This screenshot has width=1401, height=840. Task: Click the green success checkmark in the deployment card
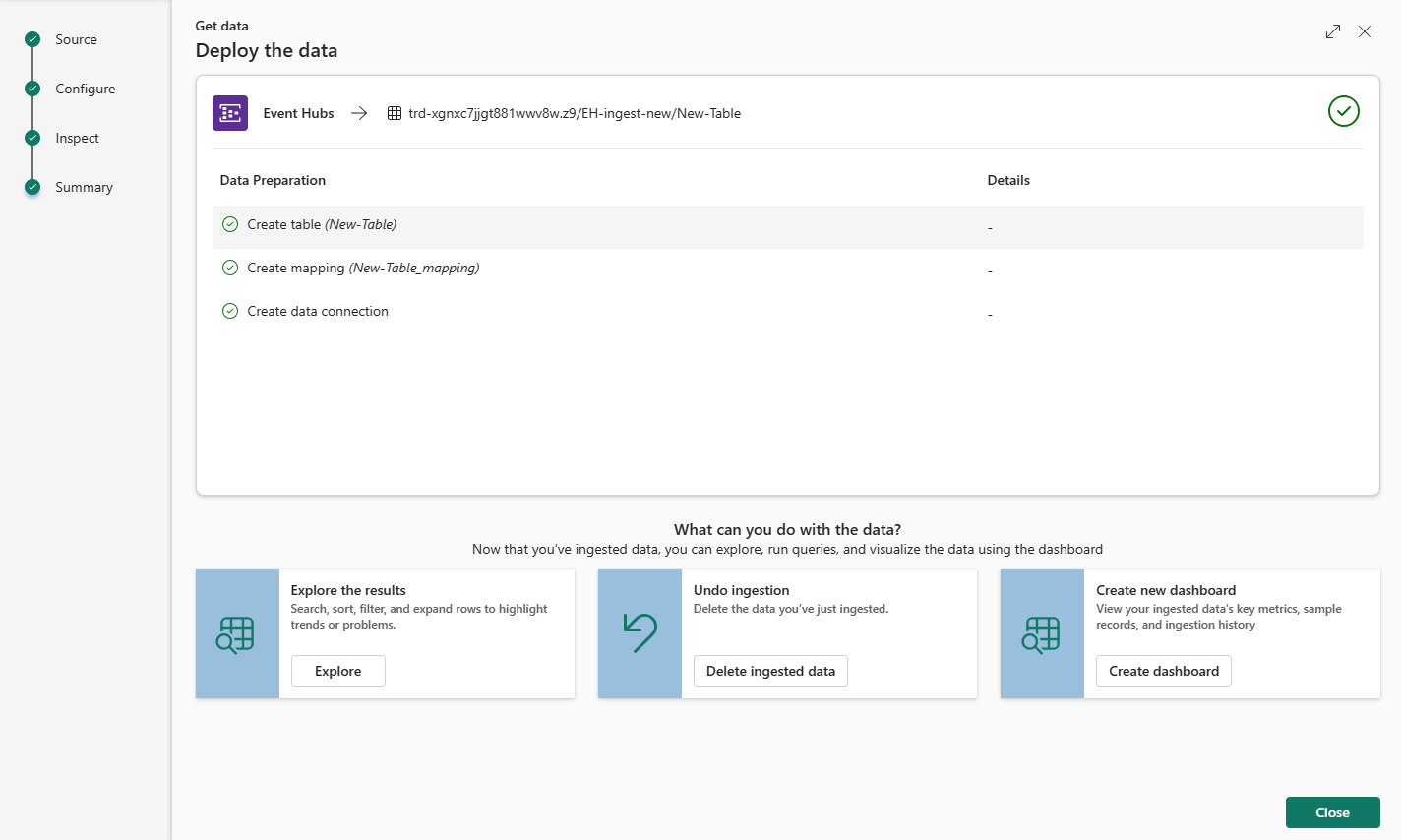coord(1344,111)
